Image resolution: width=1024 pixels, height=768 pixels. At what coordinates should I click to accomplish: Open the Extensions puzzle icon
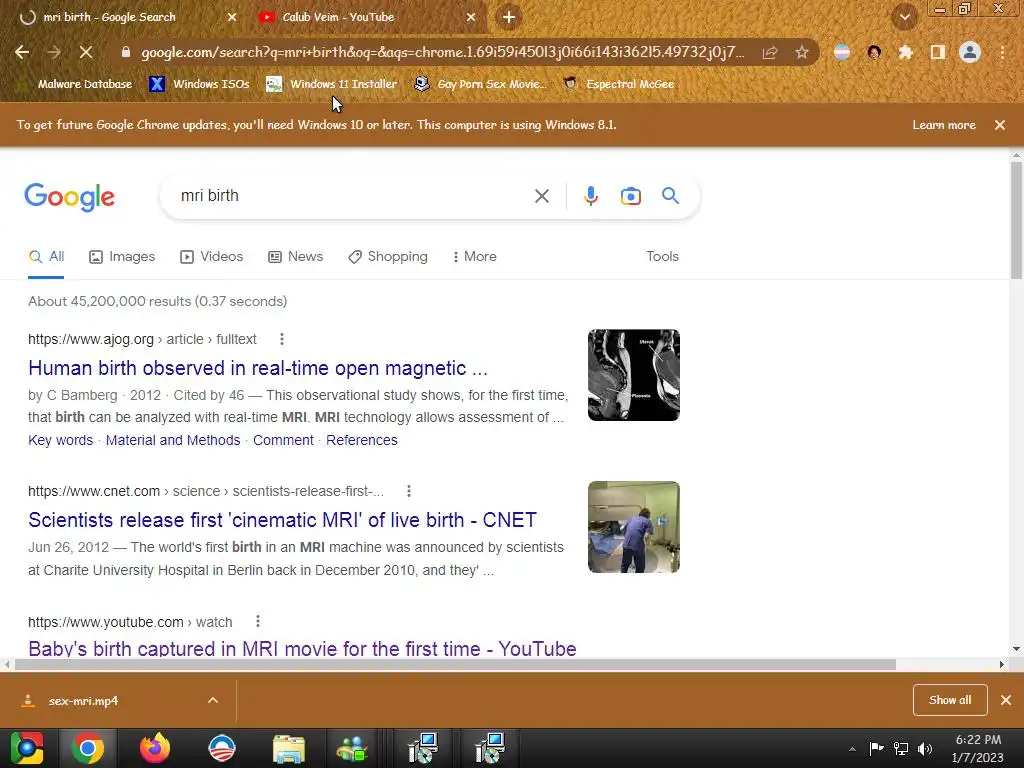coord(905,52)
